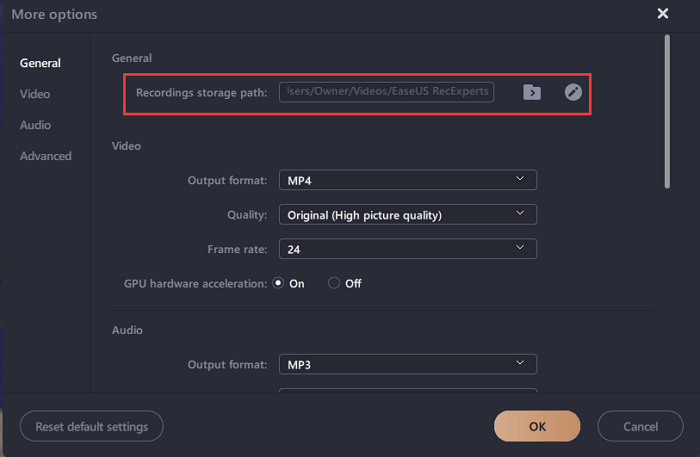Click the edit storage path pencil icon
Image resolution: width=700 pixels, height=457 pixels.
573,92
